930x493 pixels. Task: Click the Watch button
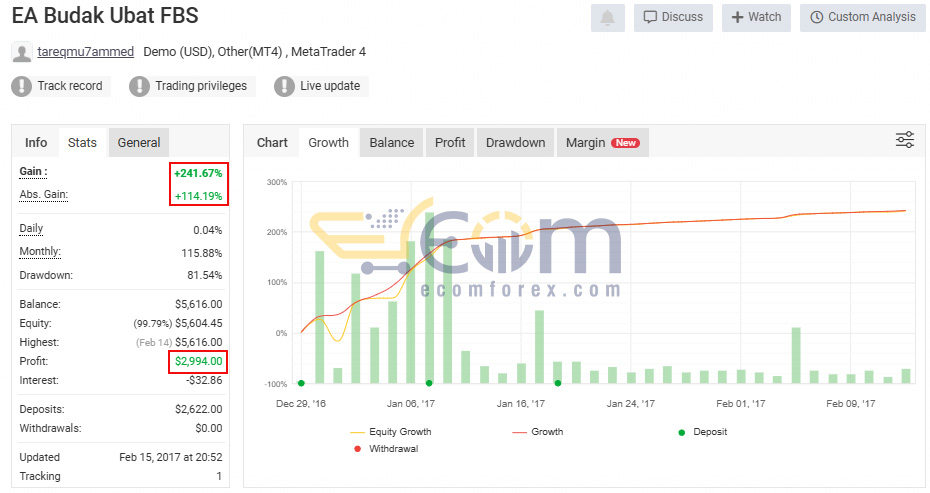[756, 18]
